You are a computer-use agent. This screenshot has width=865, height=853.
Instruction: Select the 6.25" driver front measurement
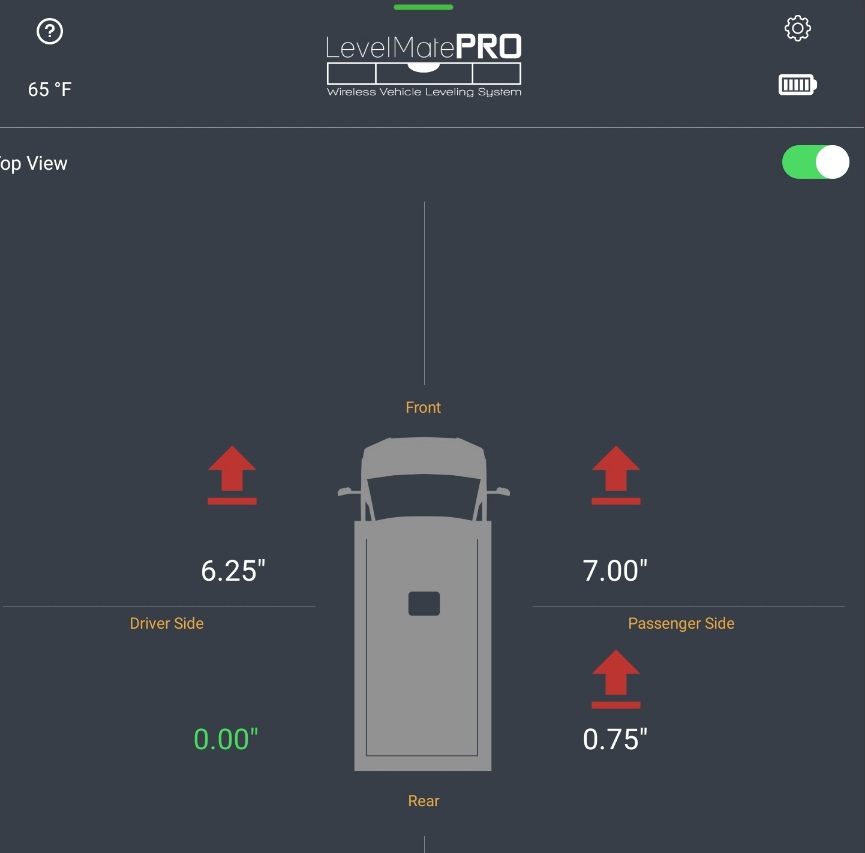click(233, 571)
